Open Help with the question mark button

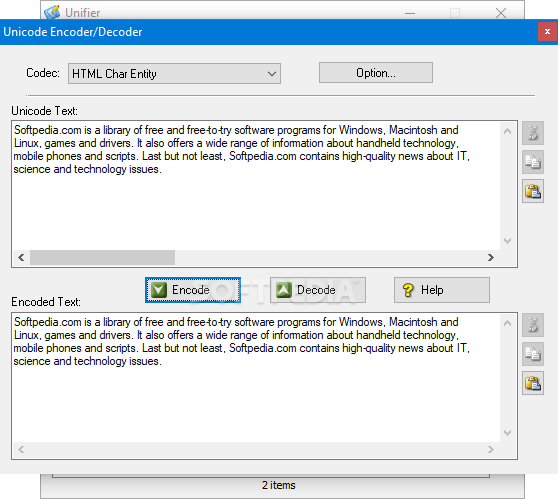coord(442,290)
